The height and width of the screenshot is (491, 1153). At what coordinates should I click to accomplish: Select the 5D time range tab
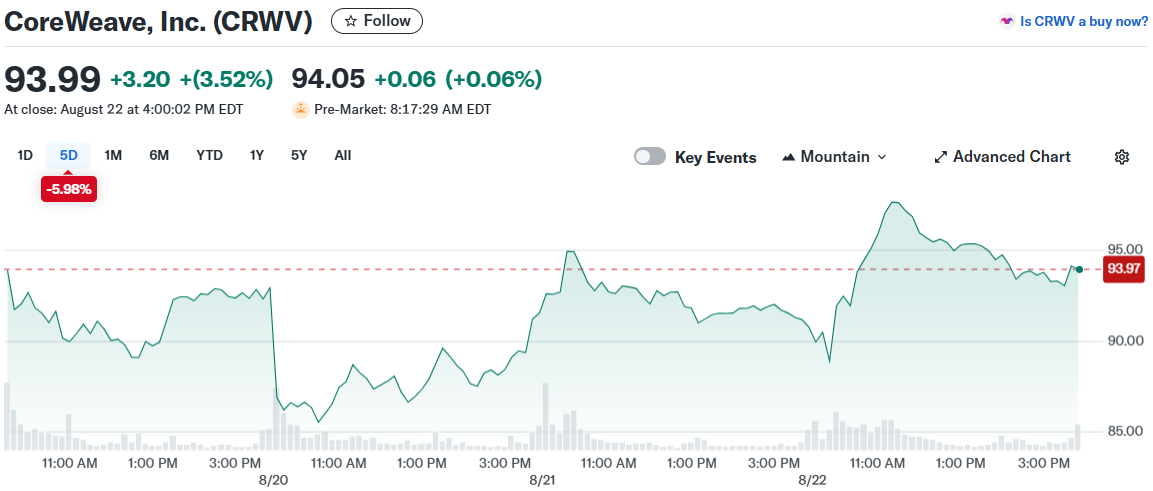coord(68,155)
